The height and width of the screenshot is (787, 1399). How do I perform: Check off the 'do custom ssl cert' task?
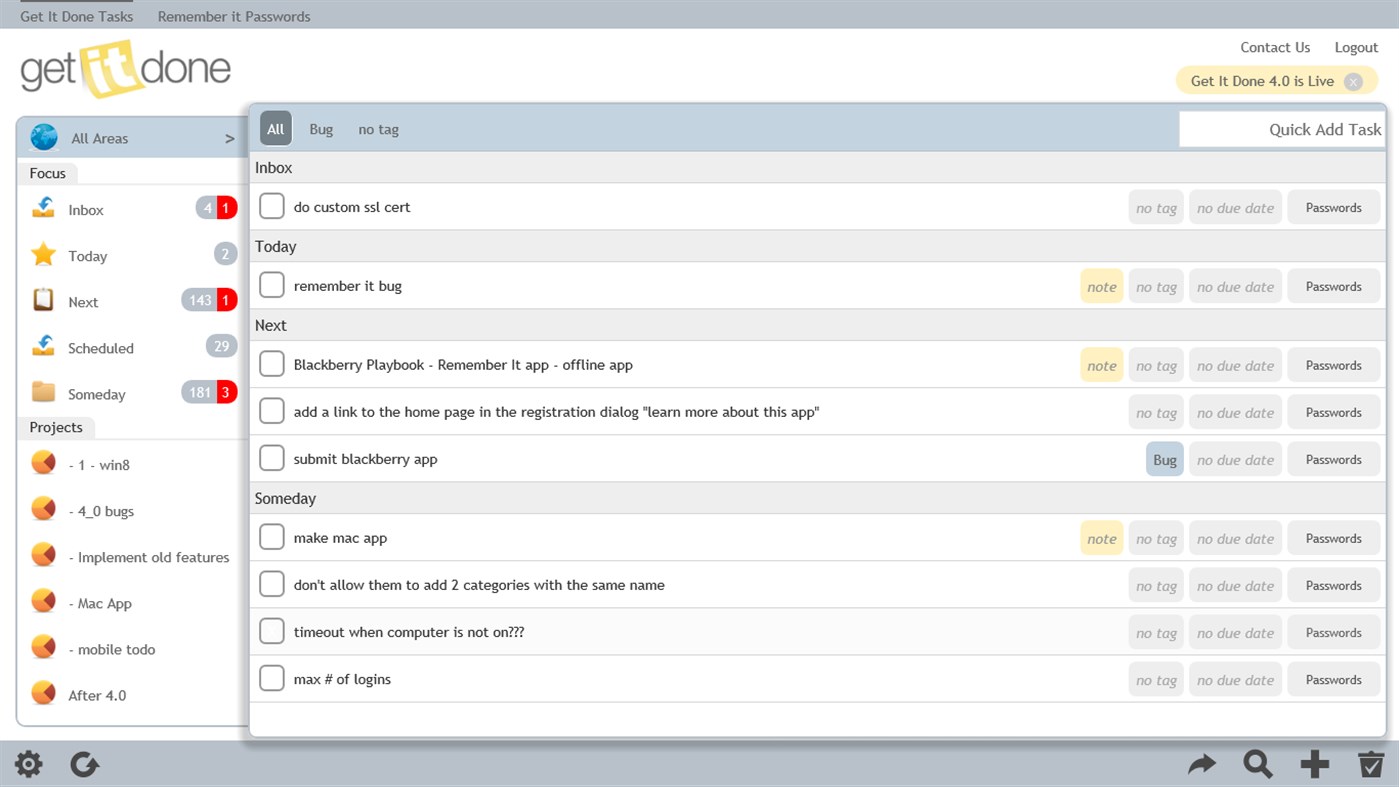[x=271, y=205]
